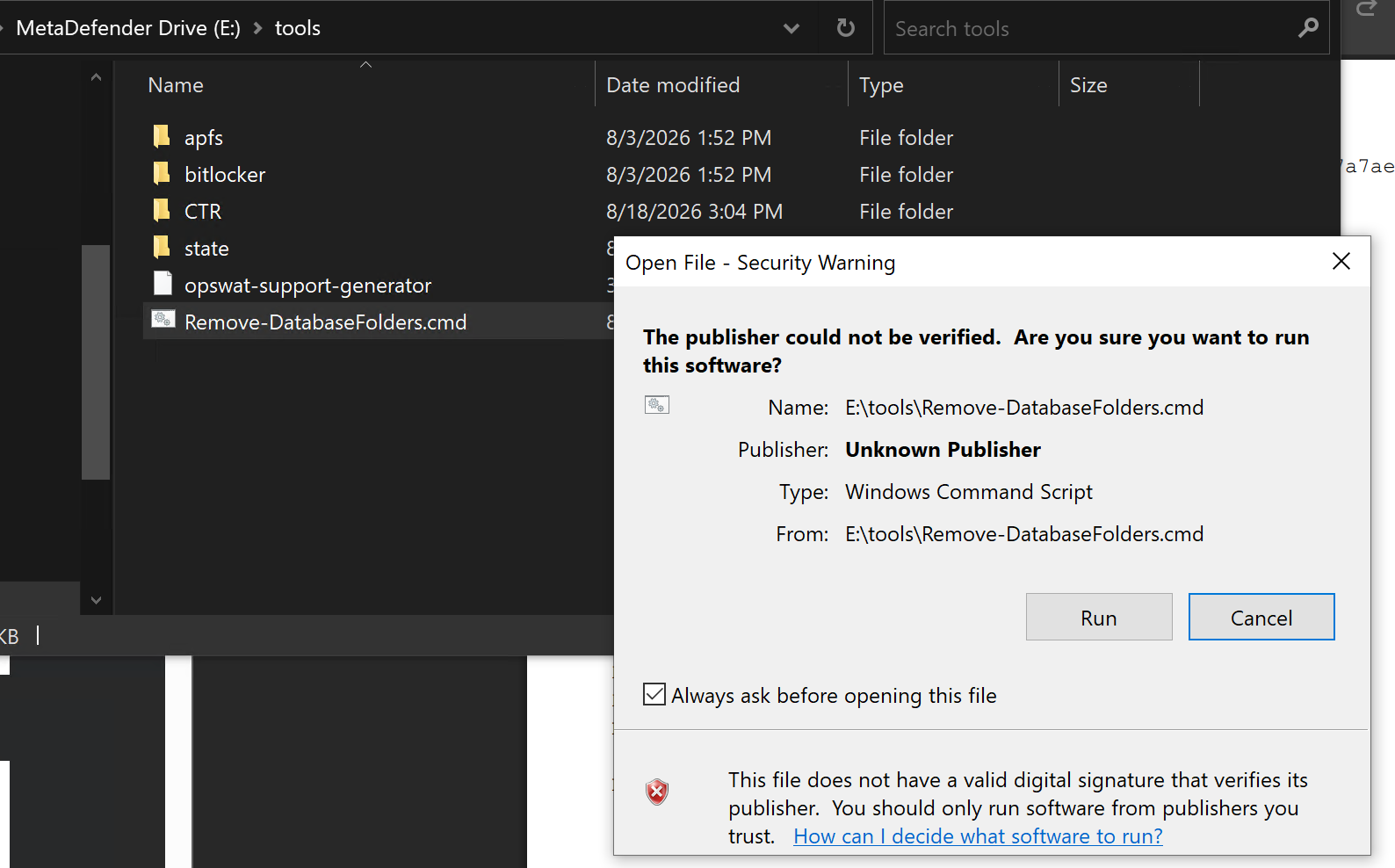
Task: Click the apfs date 8/3/2026 1:52 PM
Action: click(x=689, y=138)
